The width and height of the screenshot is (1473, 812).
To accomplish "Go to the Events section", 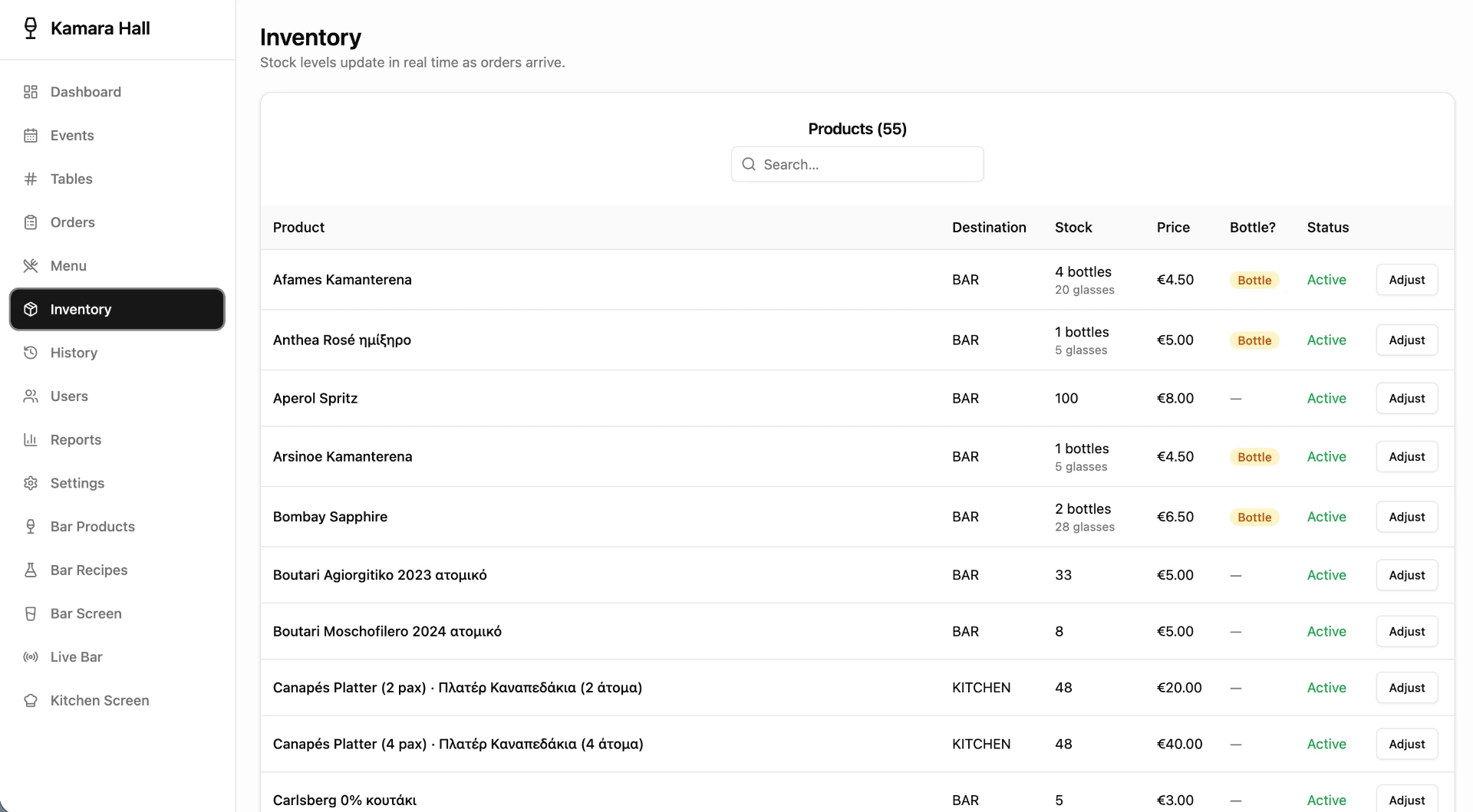I will [117, 136].
